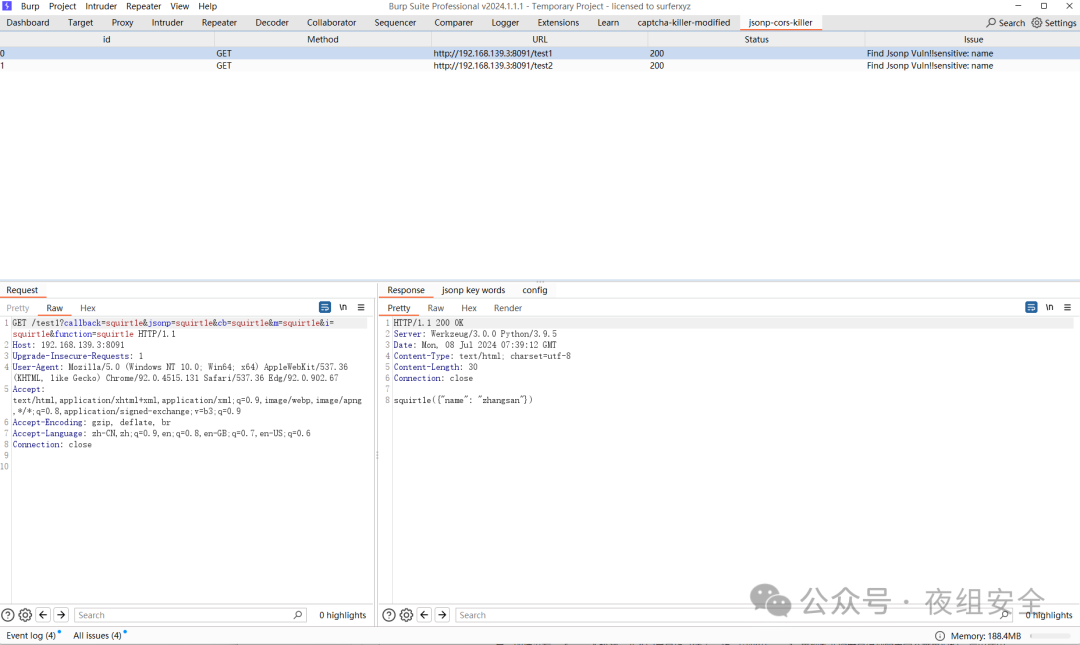Switch to the Decoder tab
The width and height of the screenshot is (1080, 645).
coord(272,23)
